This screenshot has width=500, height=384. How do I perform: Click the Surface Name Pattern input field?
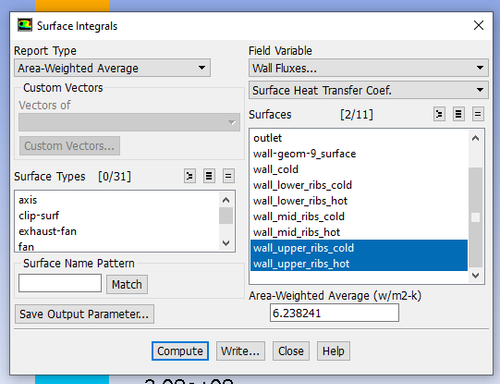point(60,283)
